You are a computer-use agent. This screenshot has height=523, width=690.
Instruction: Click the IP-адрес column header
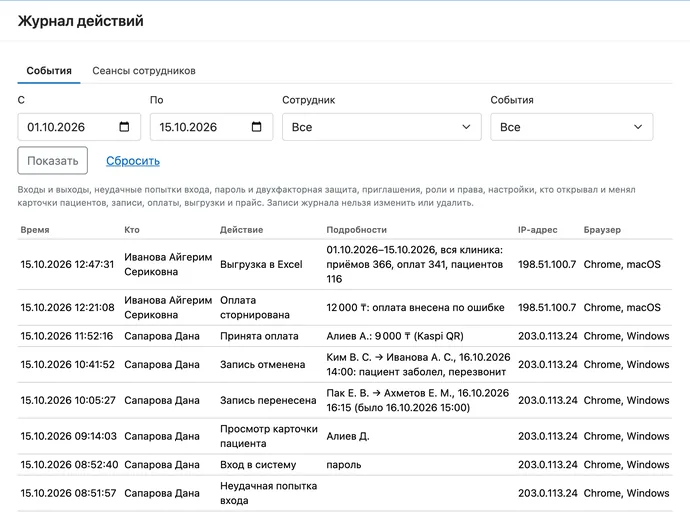click(537, 230)
